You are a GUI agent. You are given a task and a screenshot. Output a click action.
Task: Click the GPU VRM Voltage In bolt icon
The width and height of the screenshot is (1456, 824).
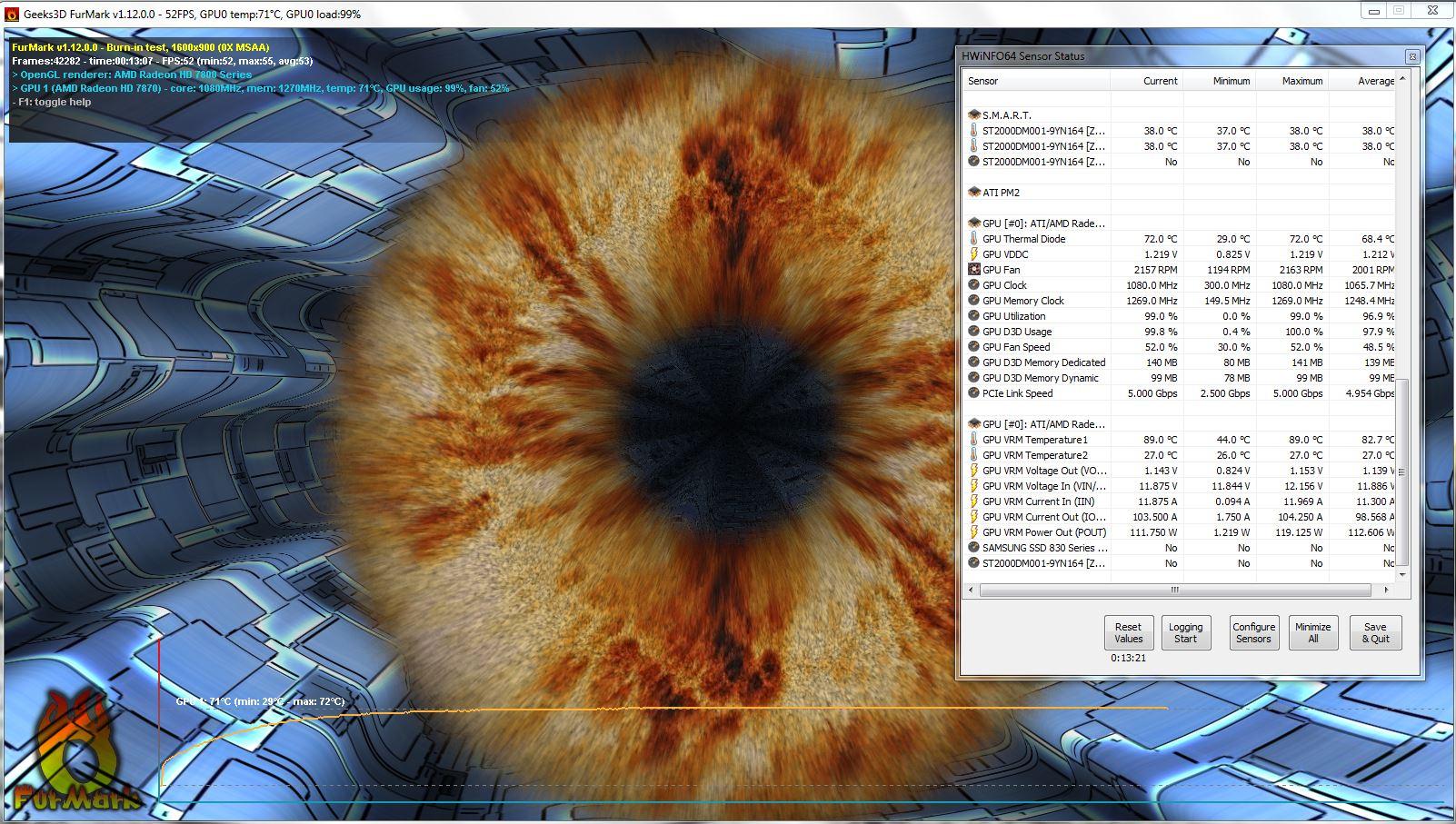[974, 486]
